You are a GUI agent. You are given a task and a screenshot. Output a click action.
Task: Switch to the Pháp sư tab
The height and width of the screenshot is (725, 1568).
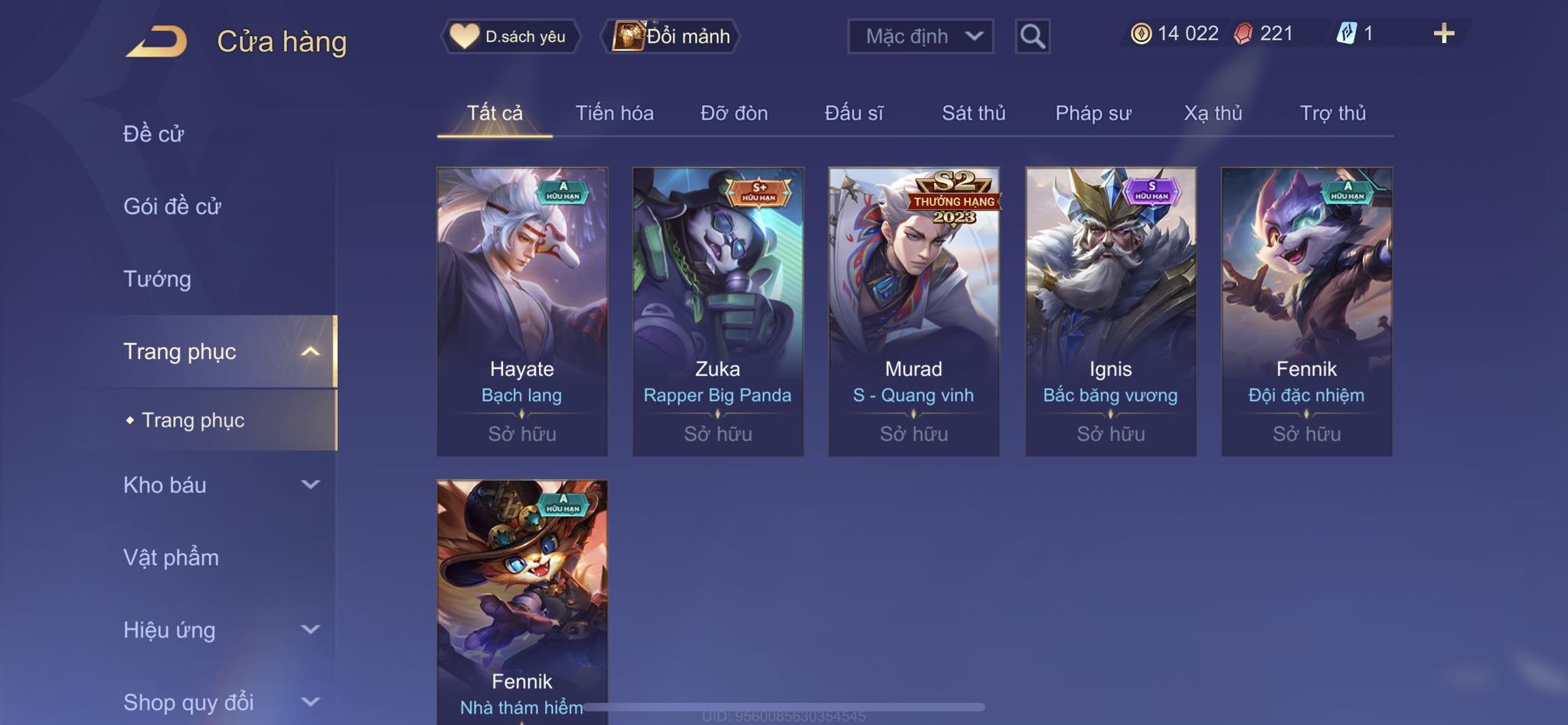(1093, 113)
